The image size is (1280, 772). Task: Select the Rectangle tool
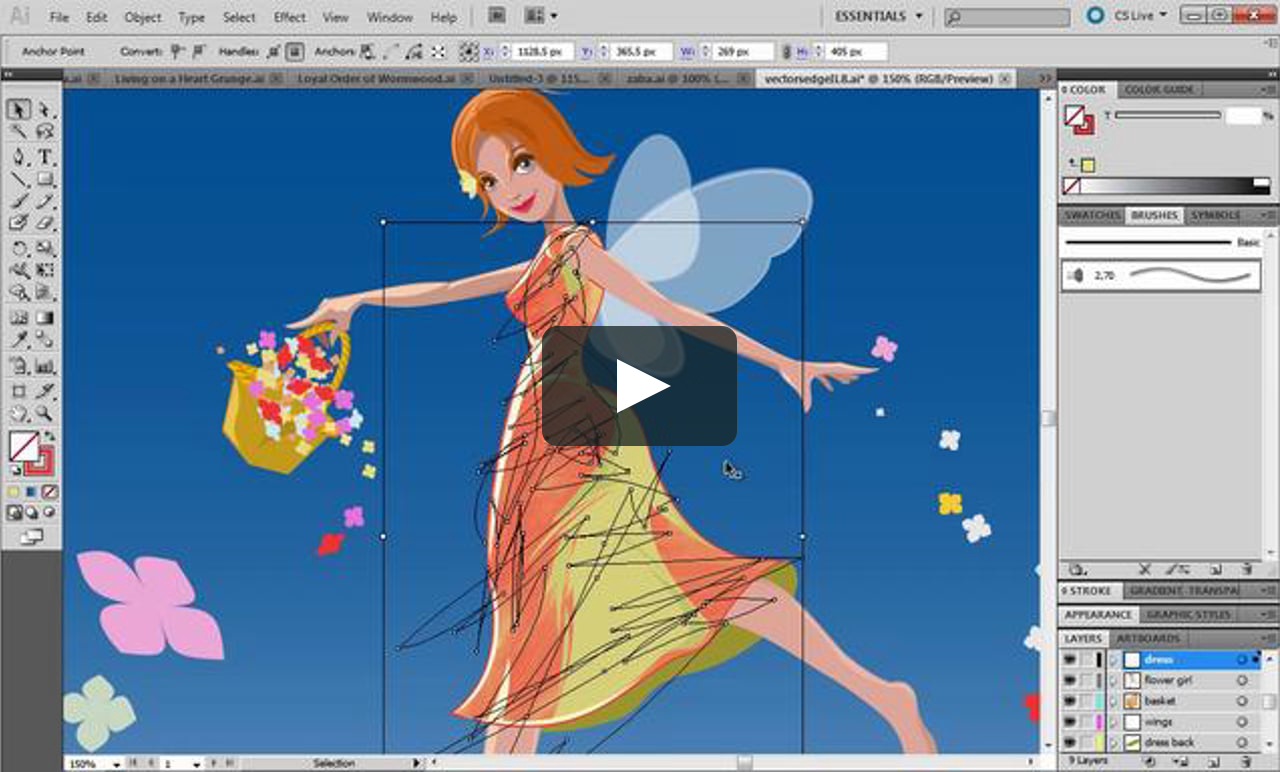coord(45,179)
